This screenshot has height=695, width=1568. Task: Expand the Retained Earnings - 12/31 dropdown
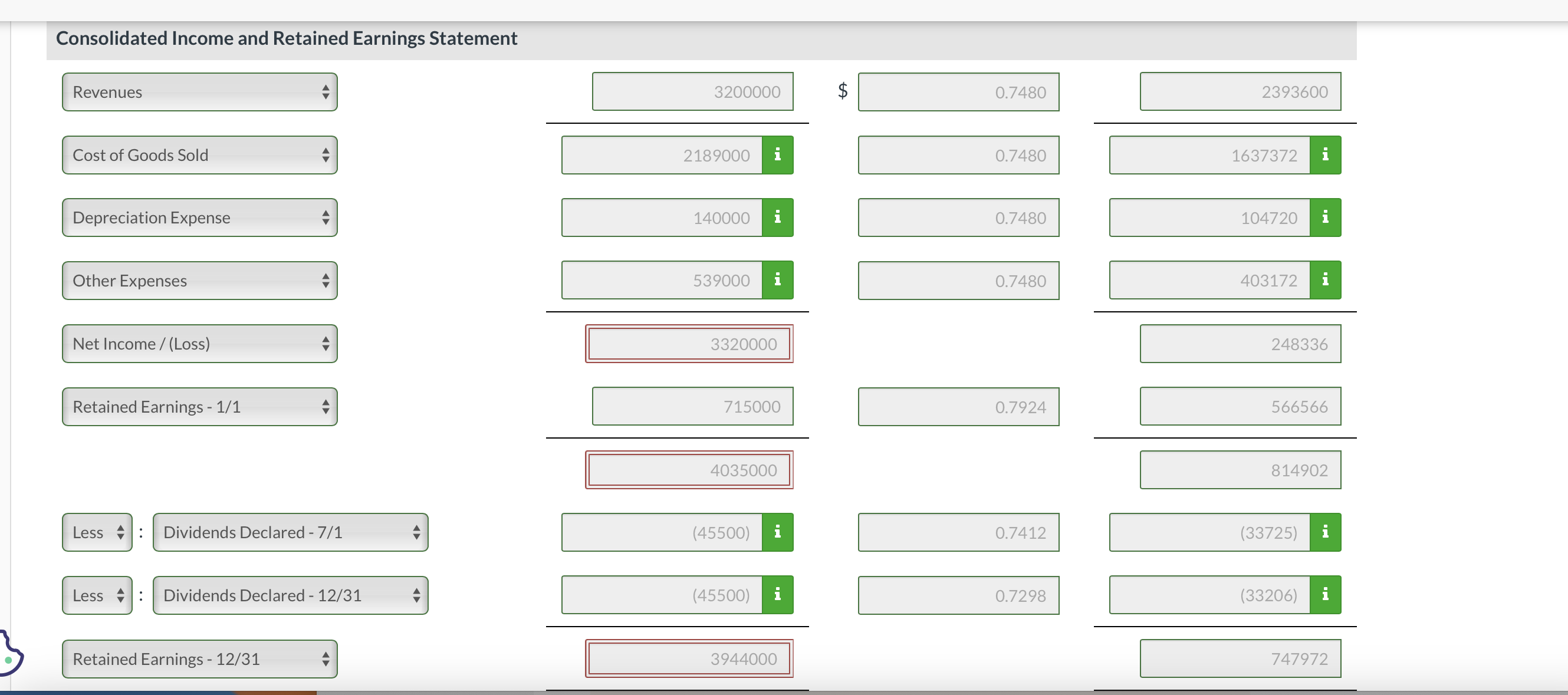click(200, 658)
